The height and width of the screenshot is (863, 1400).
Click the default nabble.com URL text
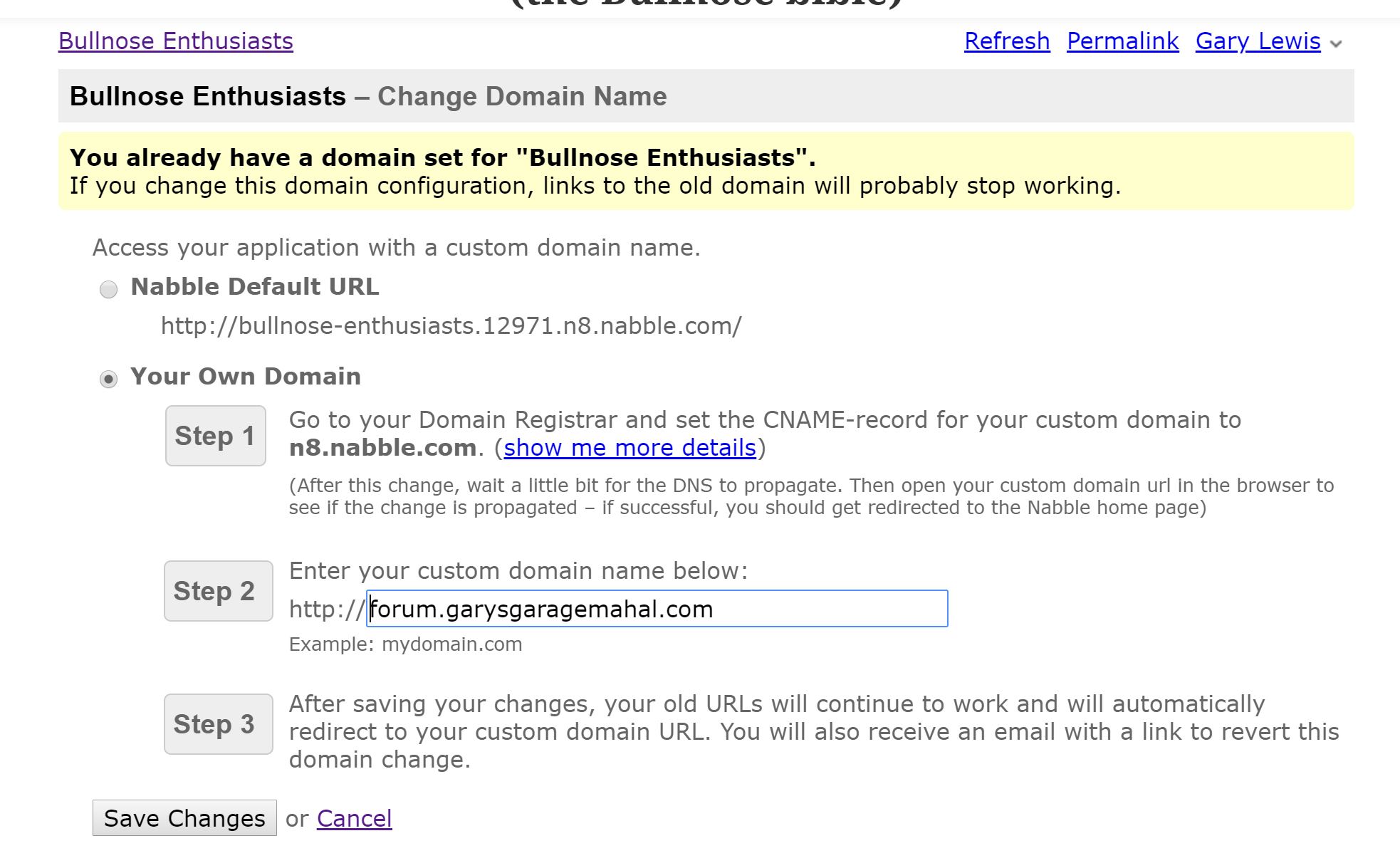(451, 326)
